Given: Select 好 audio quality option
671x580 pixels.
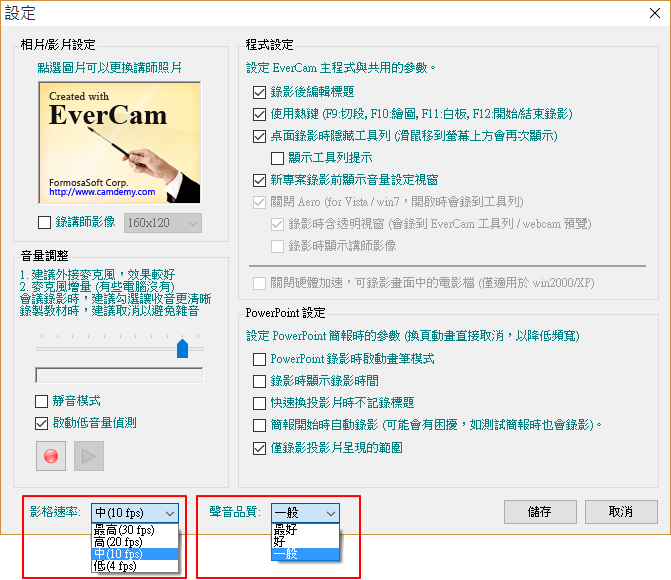Looking at the screenshot, I should click(x=305, y=542).
